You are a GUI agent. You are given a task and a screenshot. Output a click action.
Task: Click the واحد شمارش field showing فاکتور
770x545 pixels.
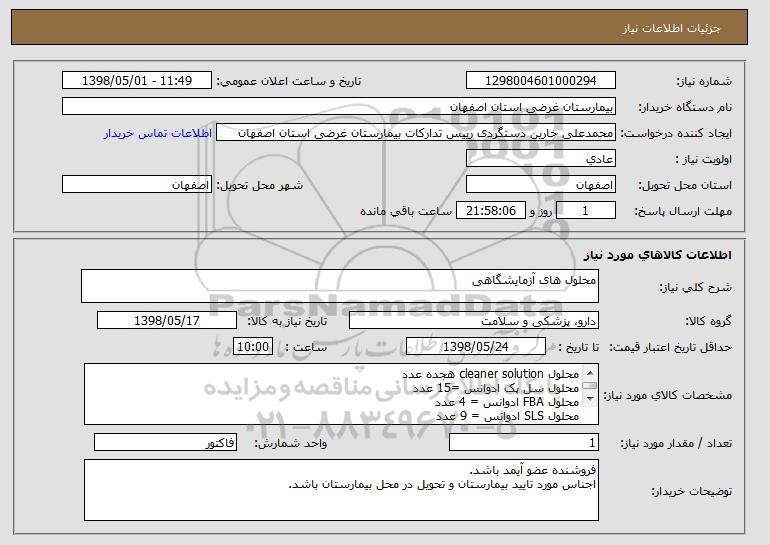tap(165, 442)
